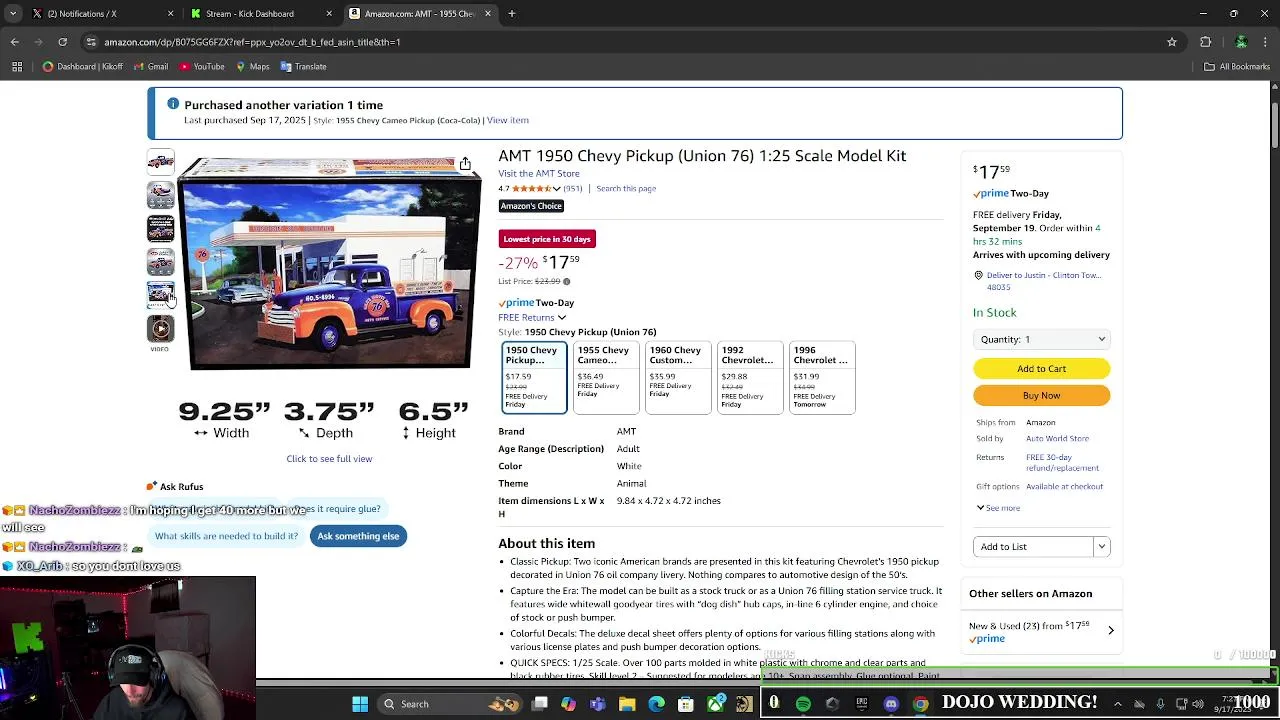Reload the Amazon page

tap(62, 42)
